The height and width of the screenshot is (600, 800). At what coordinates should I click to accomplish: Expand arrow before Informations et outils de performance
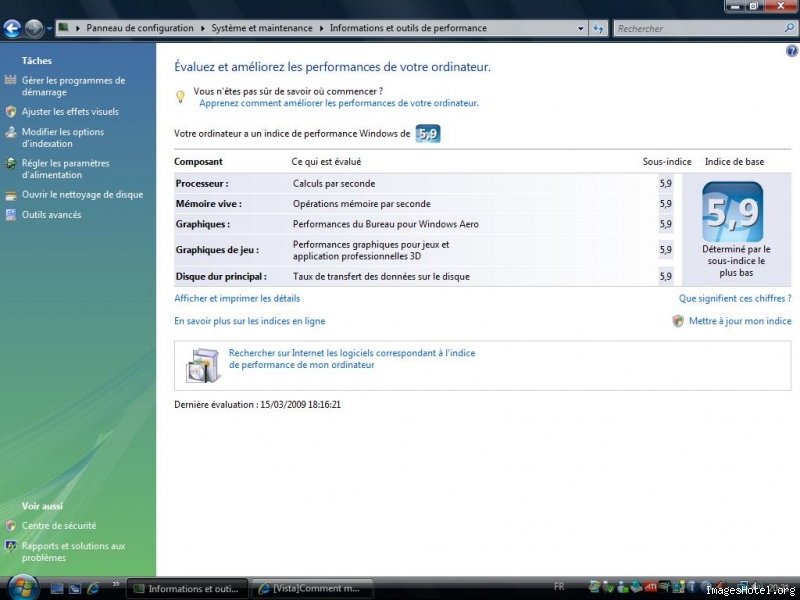(x=321, y=28)
